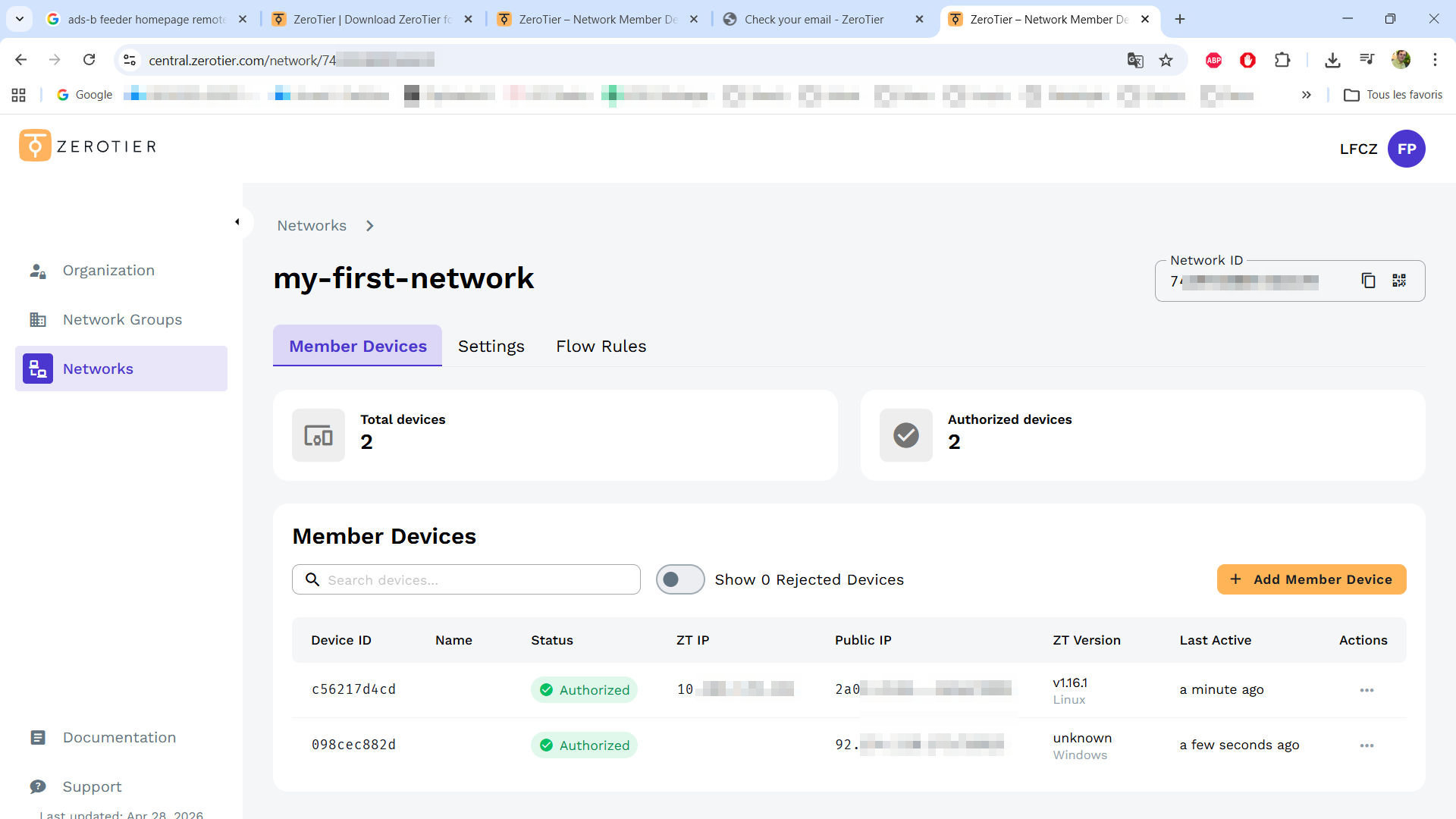The height and width of the screenshot is (819, 1456).
Task: Click the Networks sidebar icon
Action: pos(38,369)
